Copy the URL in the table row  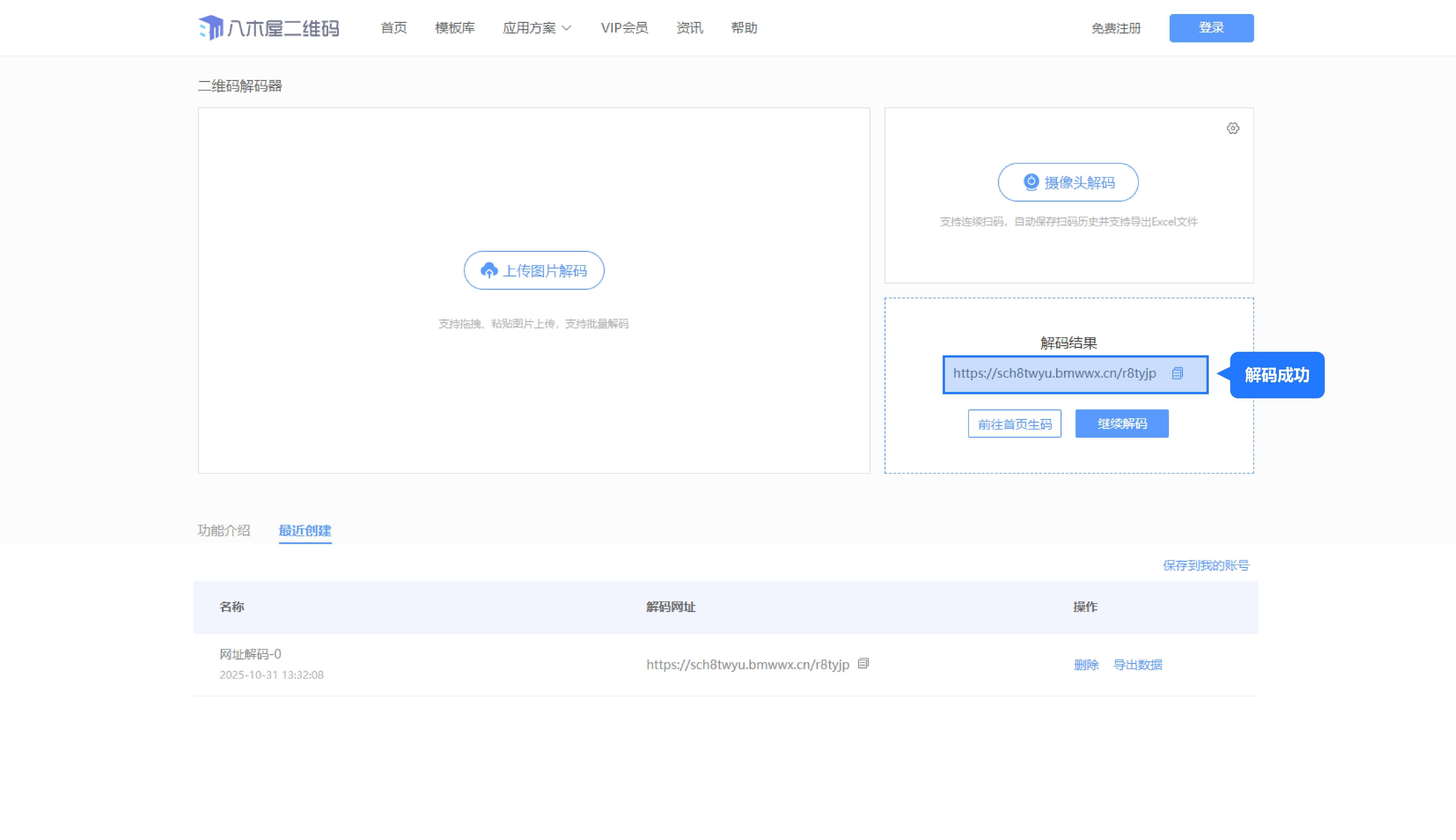(x=863, y=663)
